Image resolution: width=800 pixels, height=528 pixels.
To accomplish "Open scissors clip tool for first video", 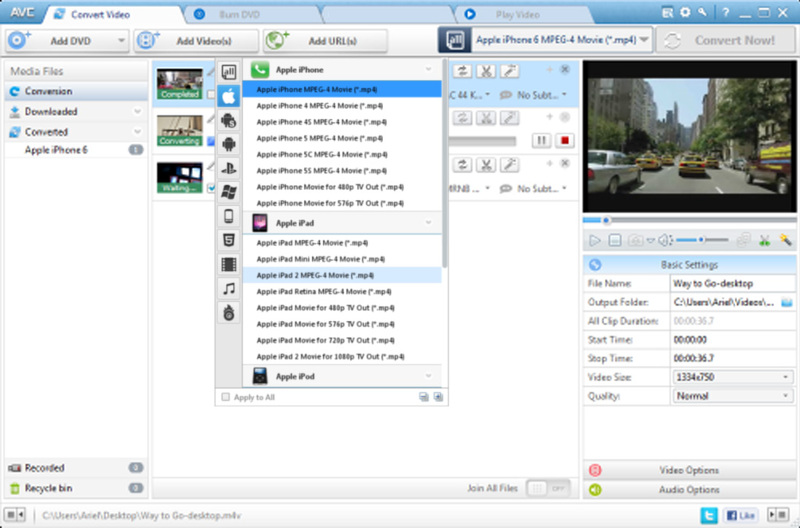I will point(486,71).
